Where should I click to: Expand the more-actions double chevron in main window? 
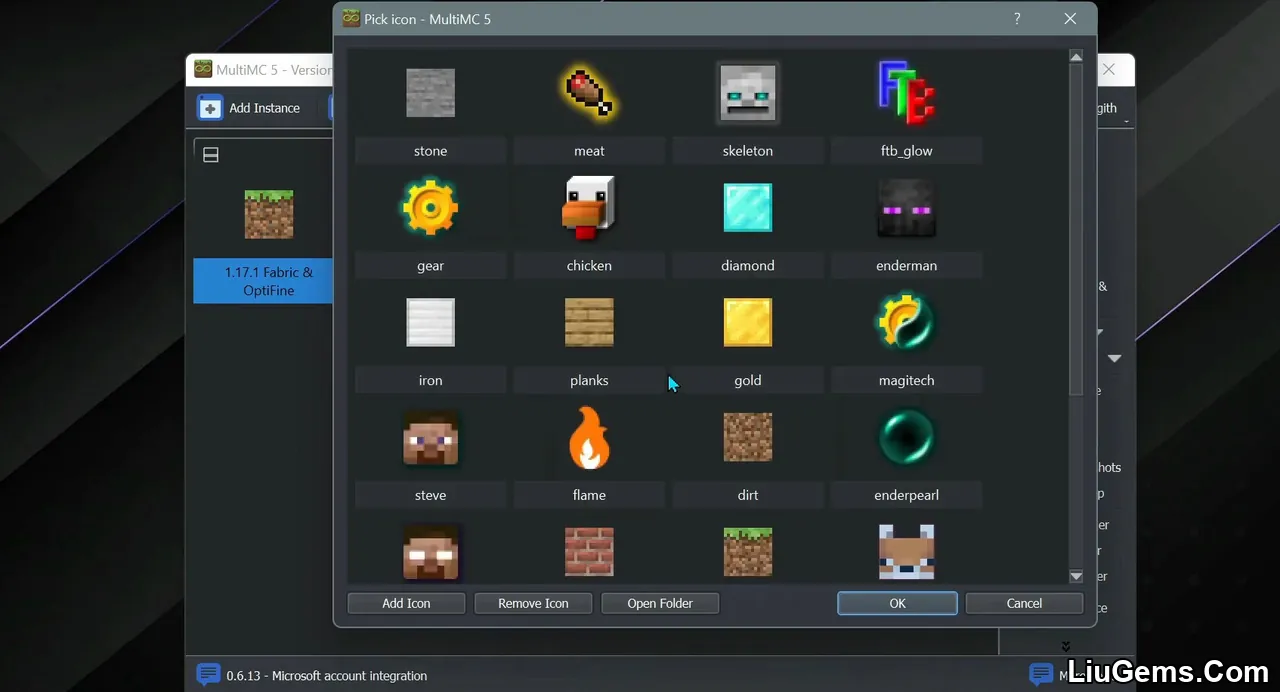[1066, 646]
